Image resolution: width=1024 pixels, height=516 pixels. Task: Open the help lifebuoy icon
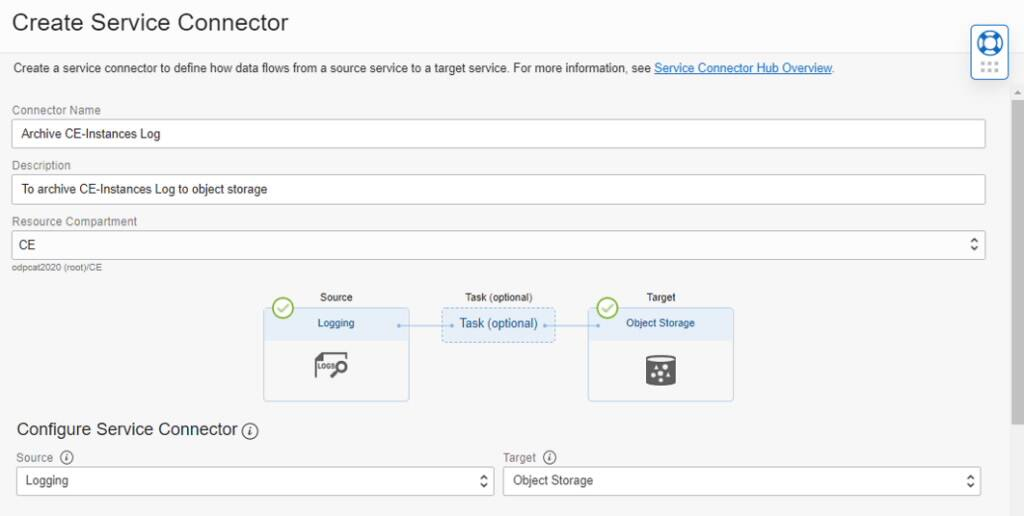(989, 42)
